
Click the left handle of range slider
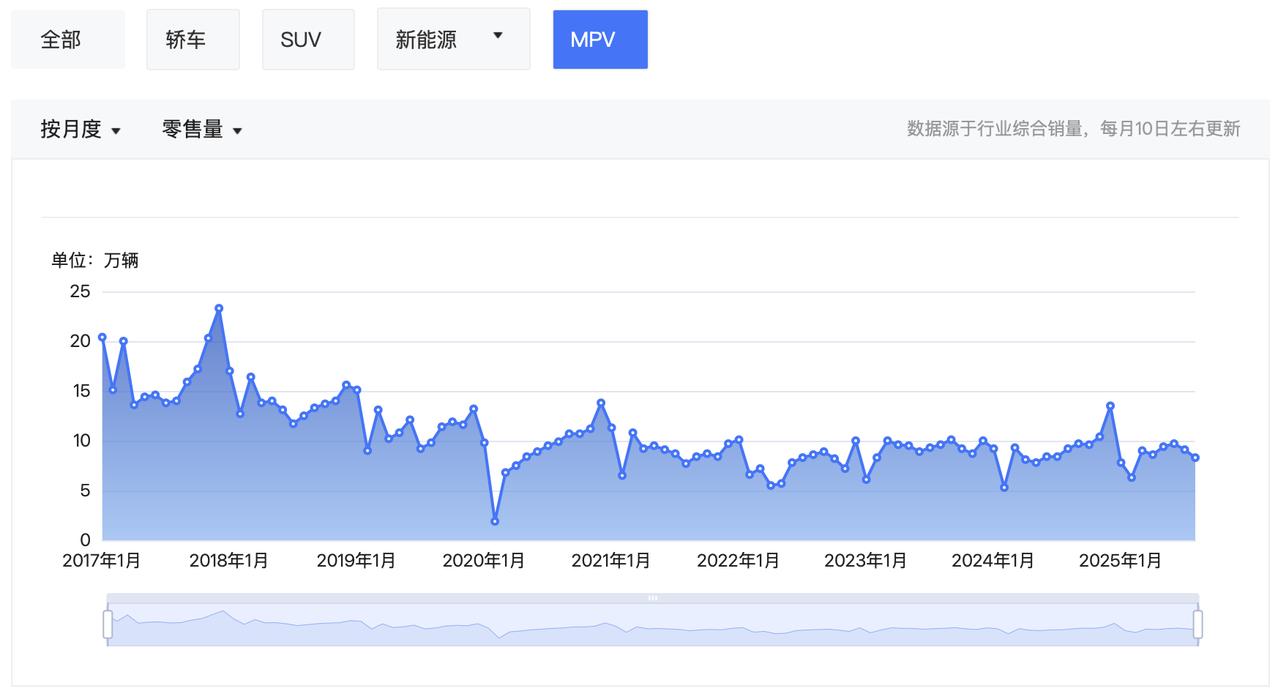[107, 624]
